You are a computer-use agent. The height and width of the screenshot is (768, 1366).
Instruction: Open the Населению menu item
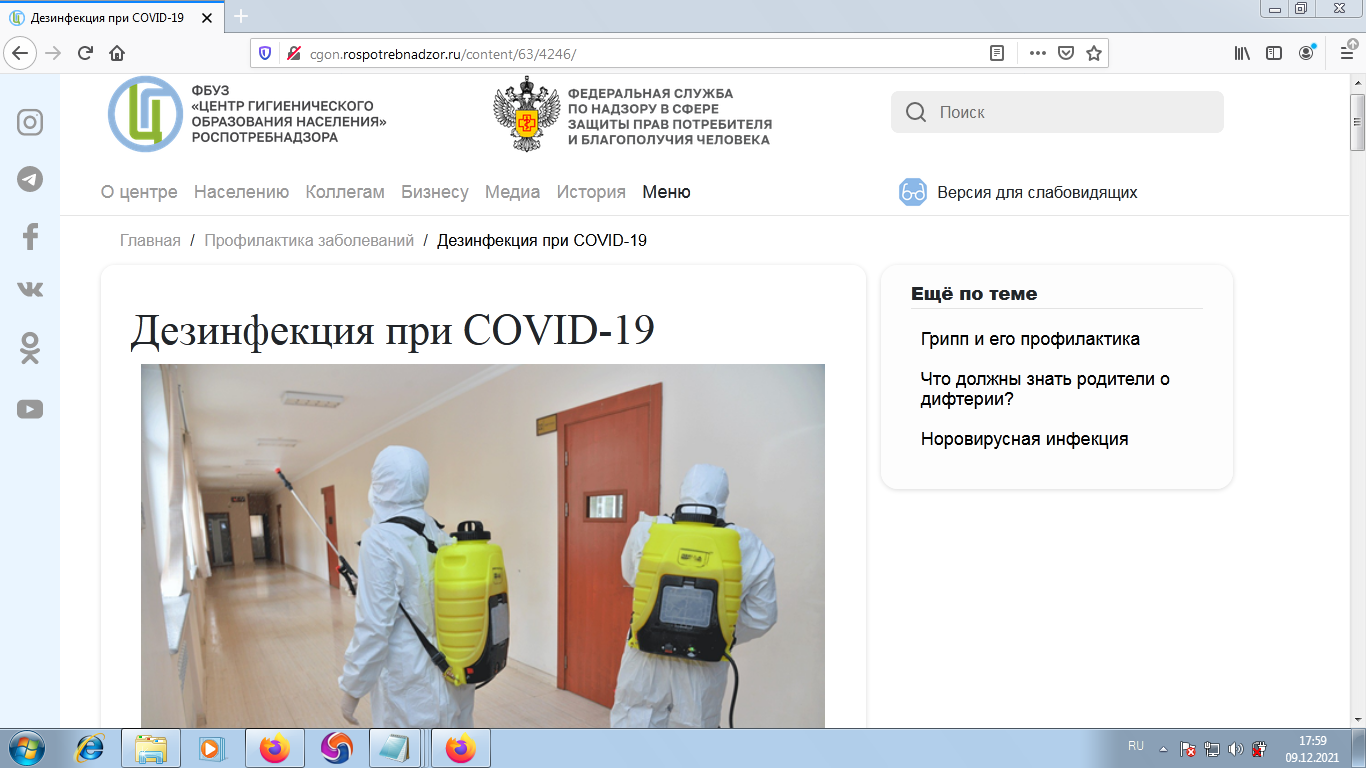click(x=241, y=192)
